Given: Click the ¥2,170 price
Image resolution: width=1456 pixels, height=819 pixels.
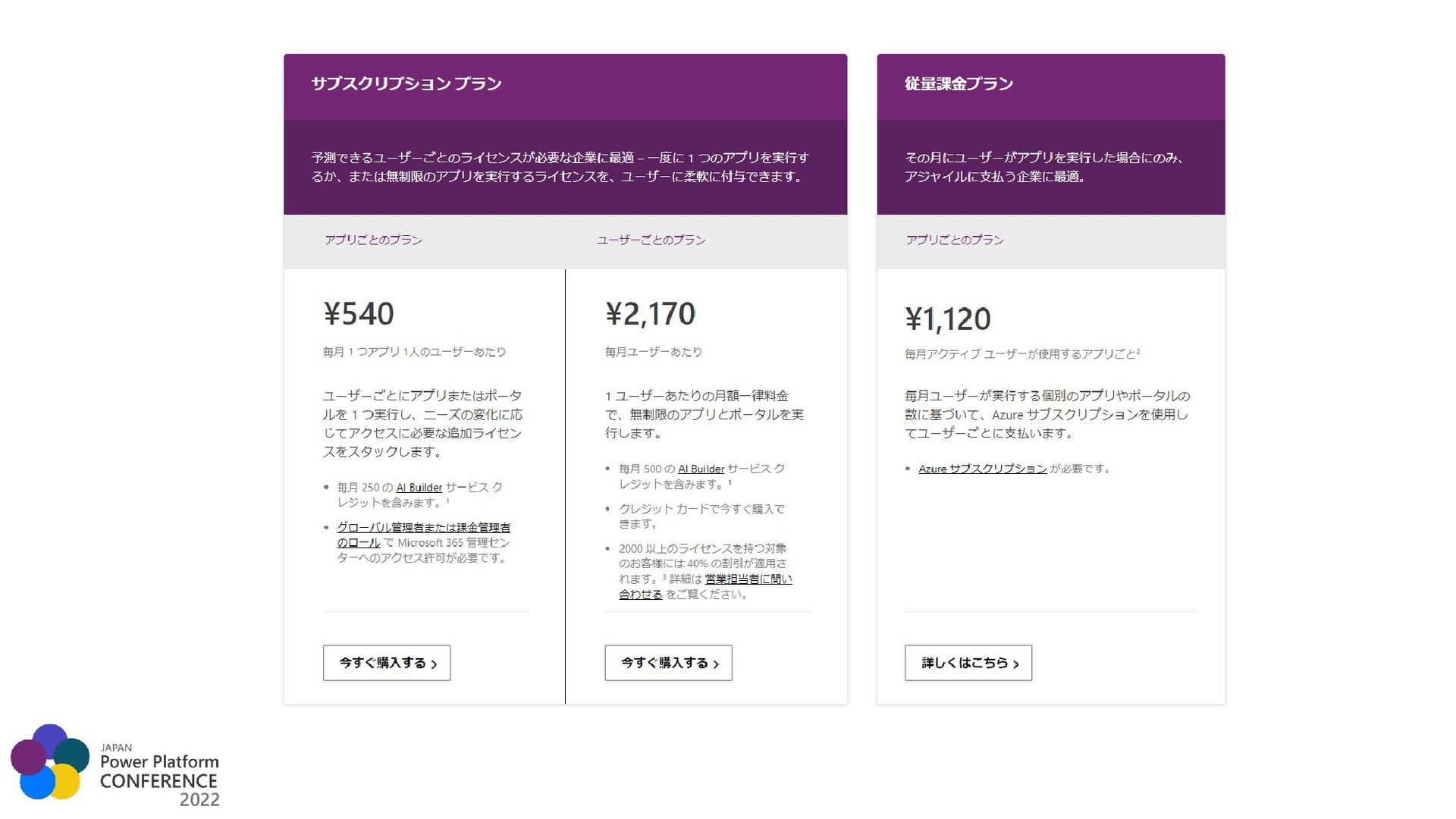Looking at the screenshot, I should pyautogui.click(x=650, y=314).
